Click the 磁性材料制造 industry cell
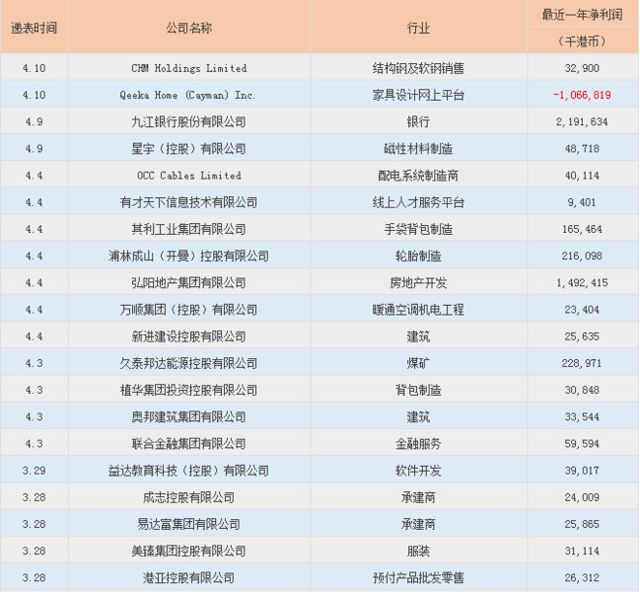 coord(418,149)
